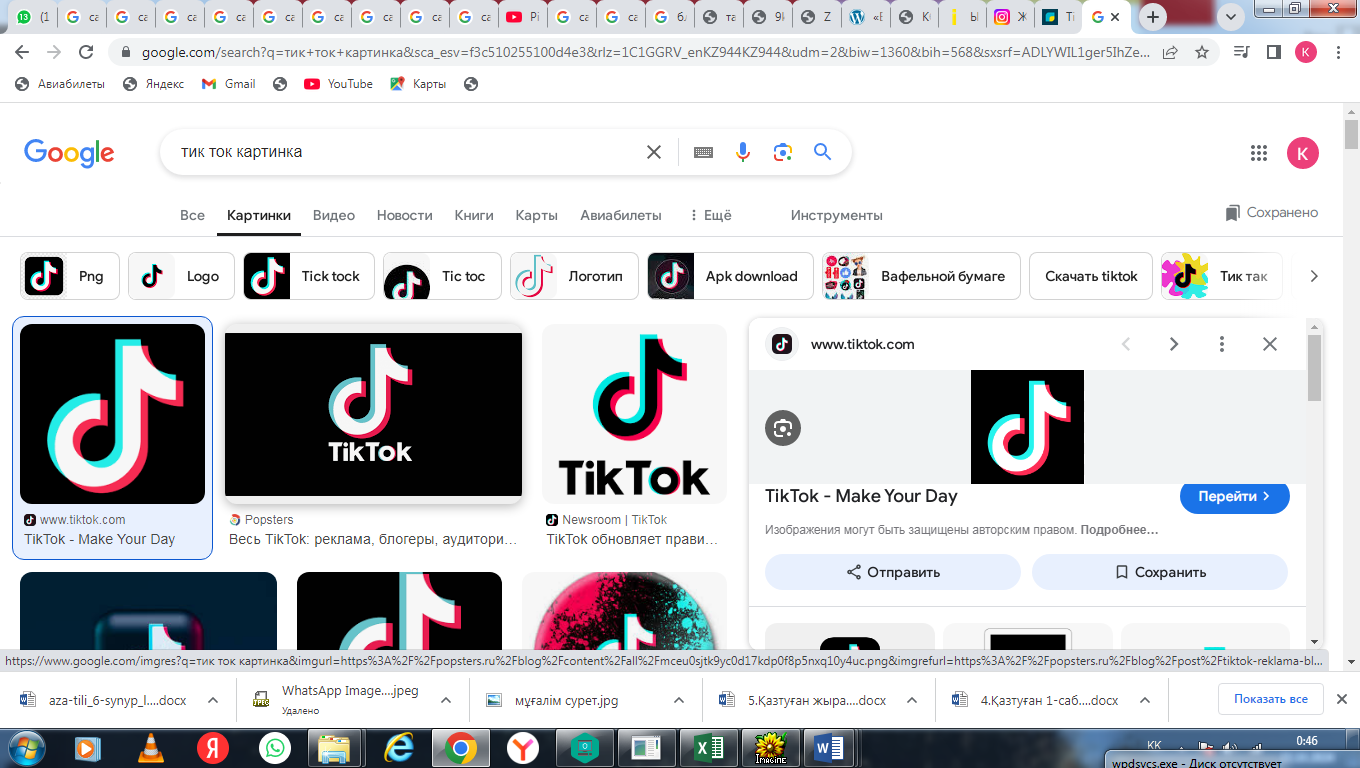Show more suggestion chips with the right arrow
1360x768 pixels.
(x=1314, y=276)
